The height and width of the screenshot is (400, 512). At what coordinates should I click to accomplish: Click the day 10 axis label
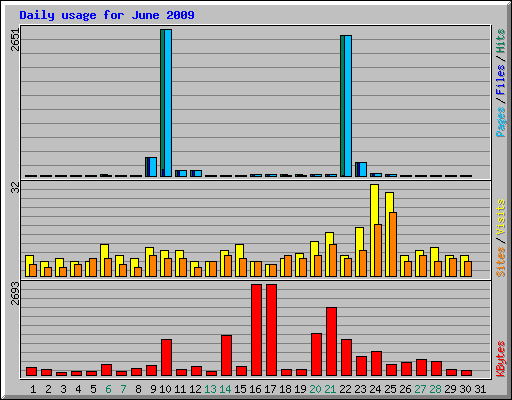pyautogui.click(x=165, y=389)
